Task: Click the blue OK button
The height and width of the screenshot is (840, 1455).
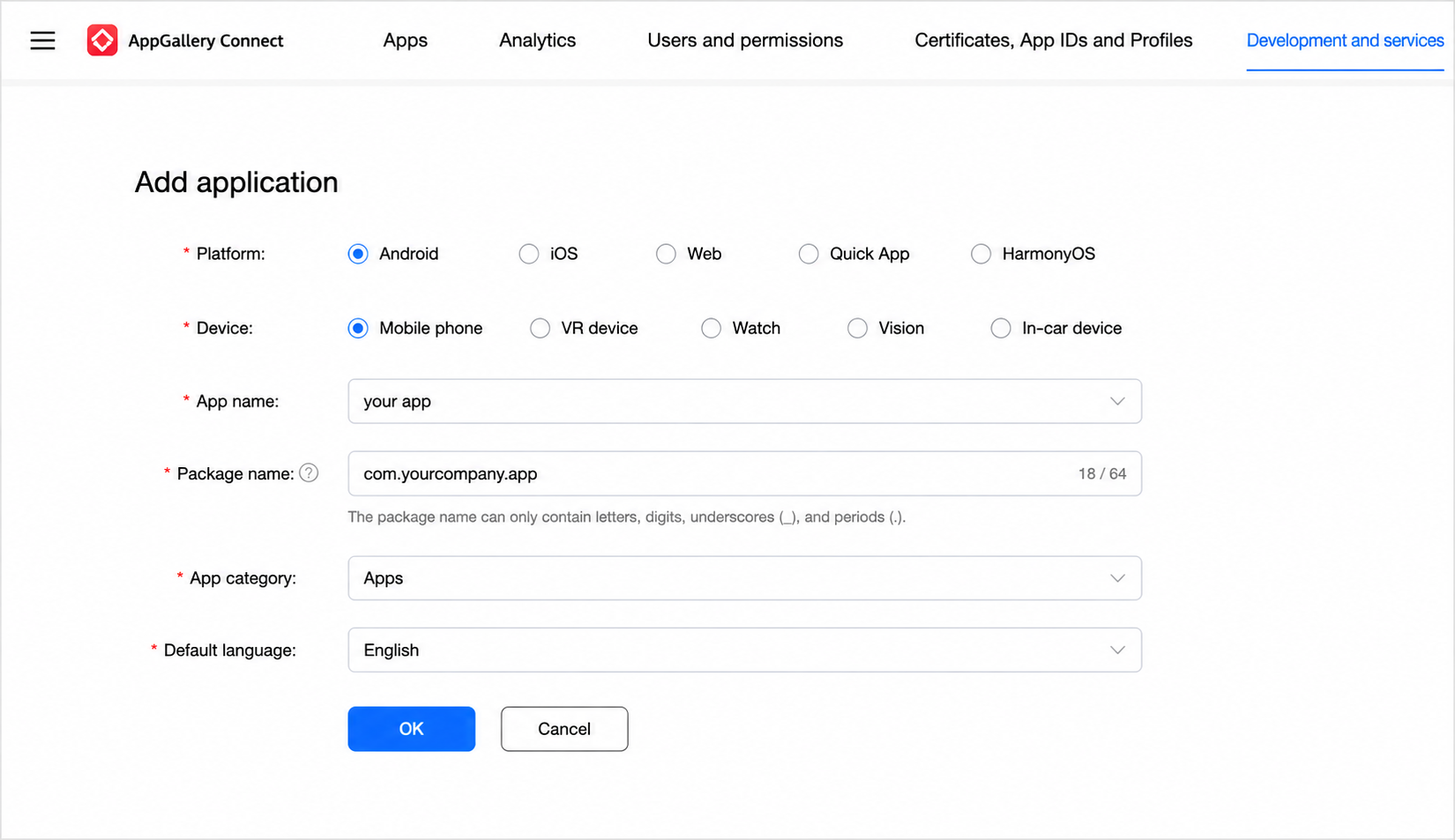Action: pos(412,729)
